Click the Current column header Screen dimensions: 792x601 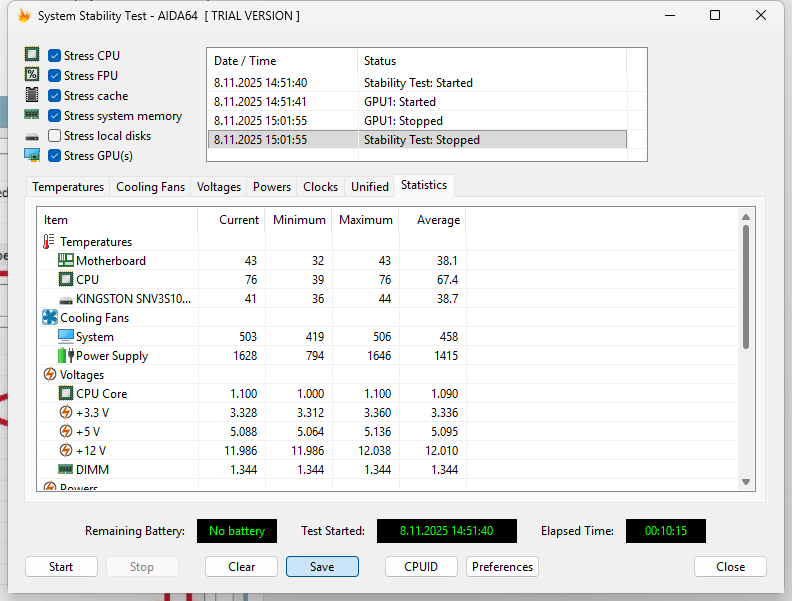click(231, 220)
